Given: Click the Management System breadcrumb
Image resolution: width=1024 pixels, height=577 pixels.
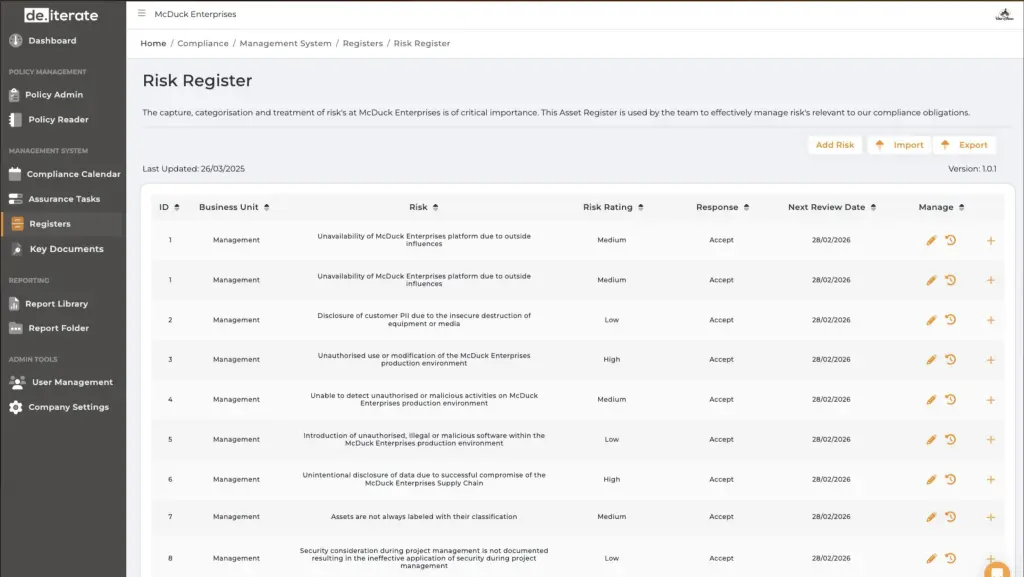Looking at the screenshot, I should (285, 43).
